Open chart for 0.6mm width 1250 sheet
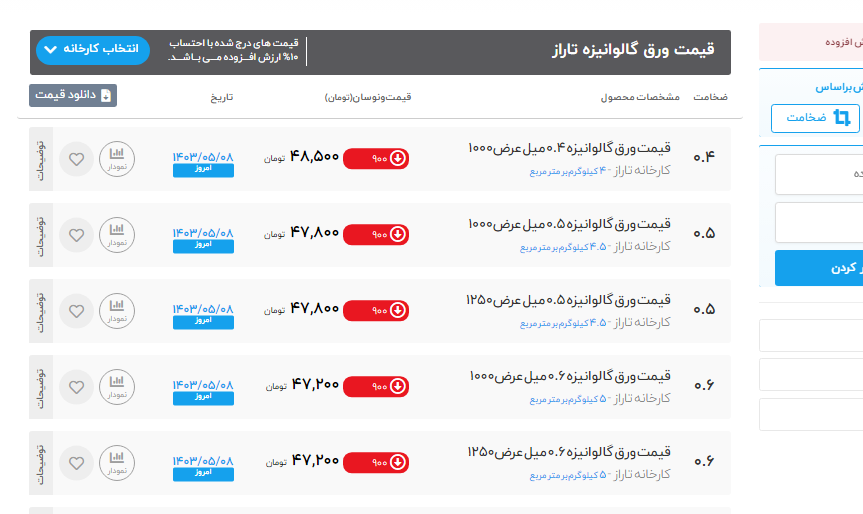Viewport: 863px width, 514px height. tap(117, 462)
